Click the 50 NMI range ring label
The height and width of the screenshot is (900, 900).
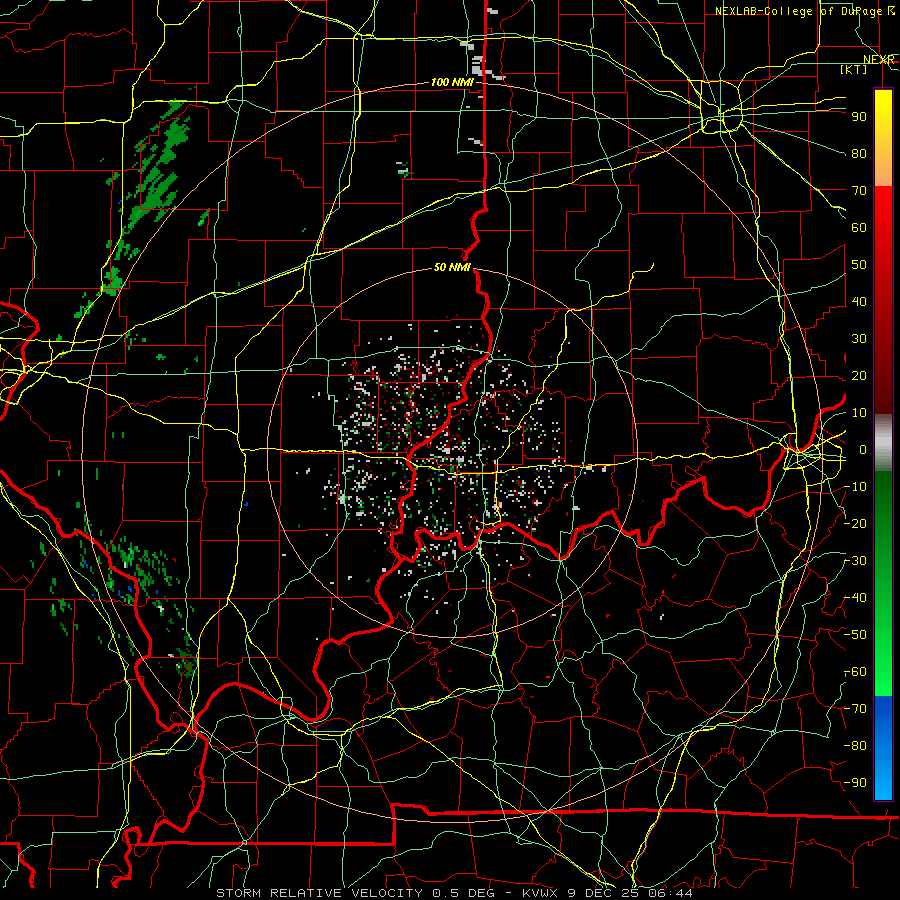coord(452,267)
